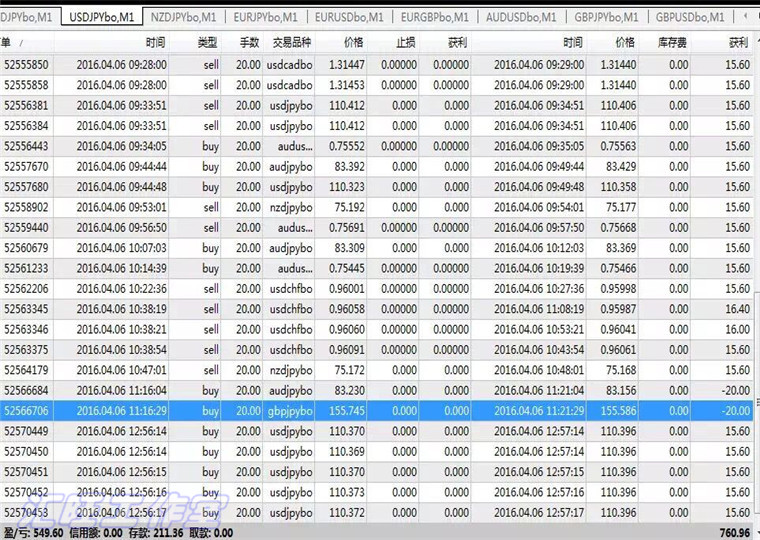
Task: Switch to the NZDJPYbo,M1 chart tab
Action: pos(183,17)
